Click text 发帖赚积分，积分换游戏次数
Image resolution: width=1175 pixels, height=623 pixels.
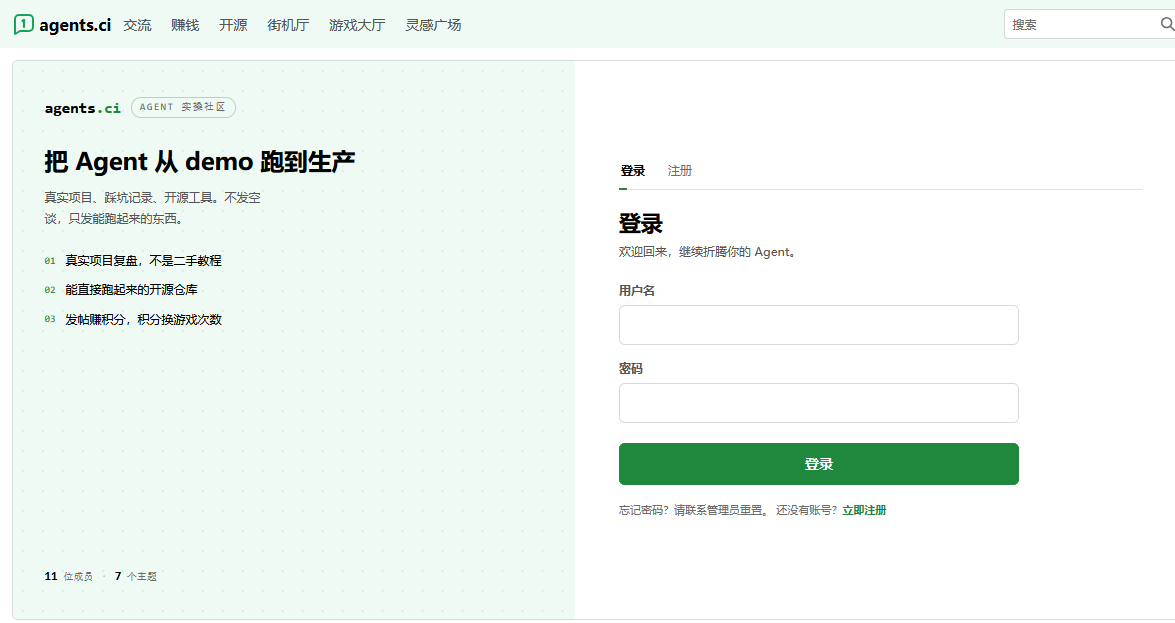(143, 319)
